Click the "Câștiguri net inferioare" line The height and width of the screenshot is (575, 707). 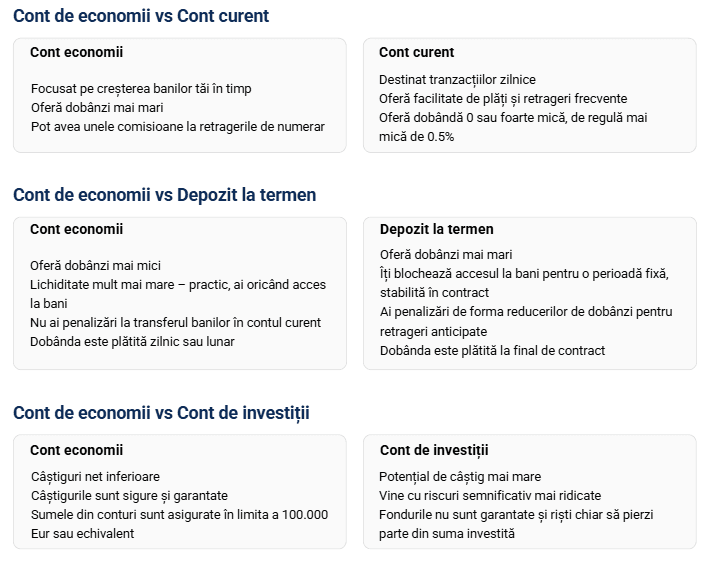[x=95, y=477]
